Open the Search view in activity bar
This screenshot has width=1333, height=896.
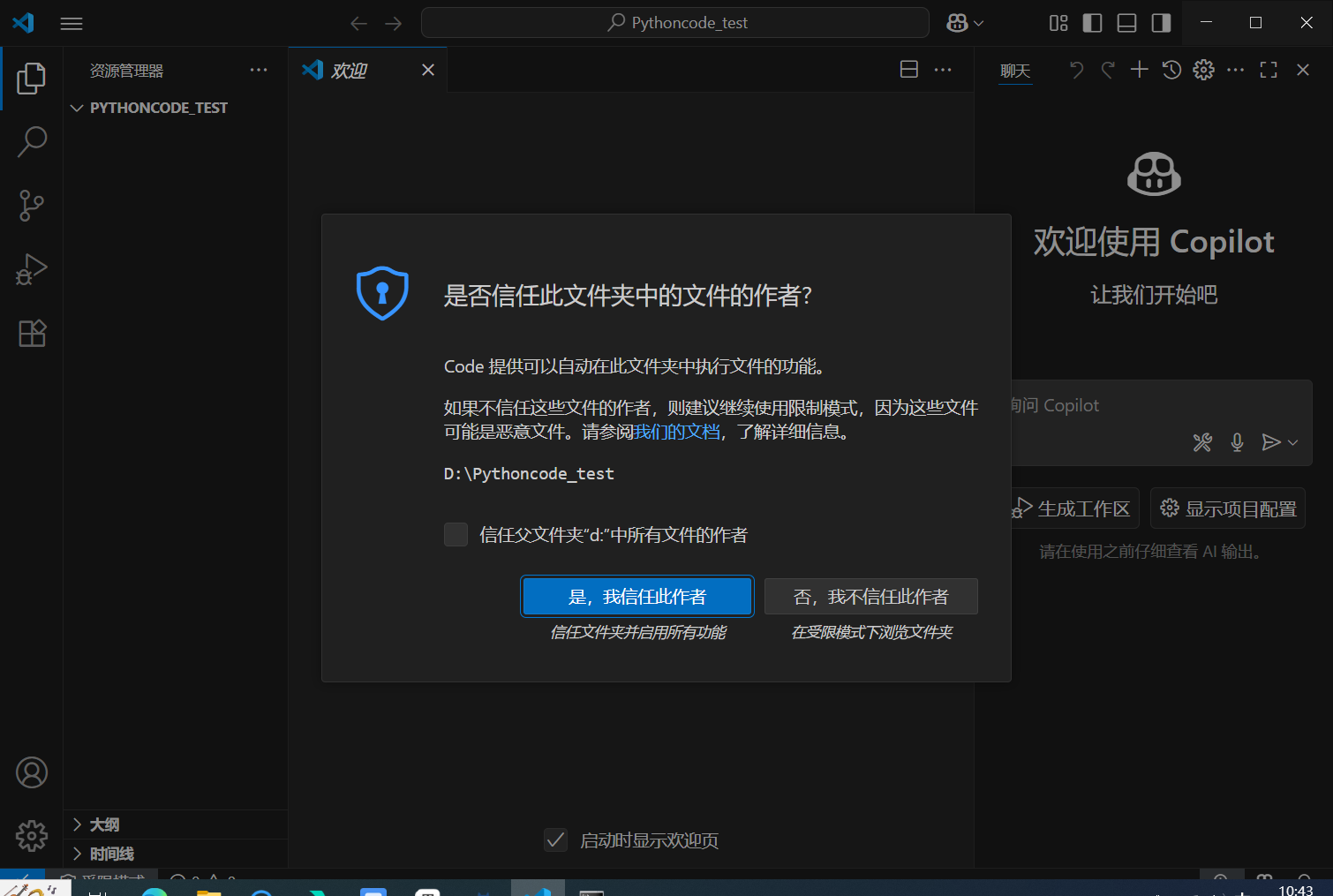pyautogui.click(x=32, y=141)
